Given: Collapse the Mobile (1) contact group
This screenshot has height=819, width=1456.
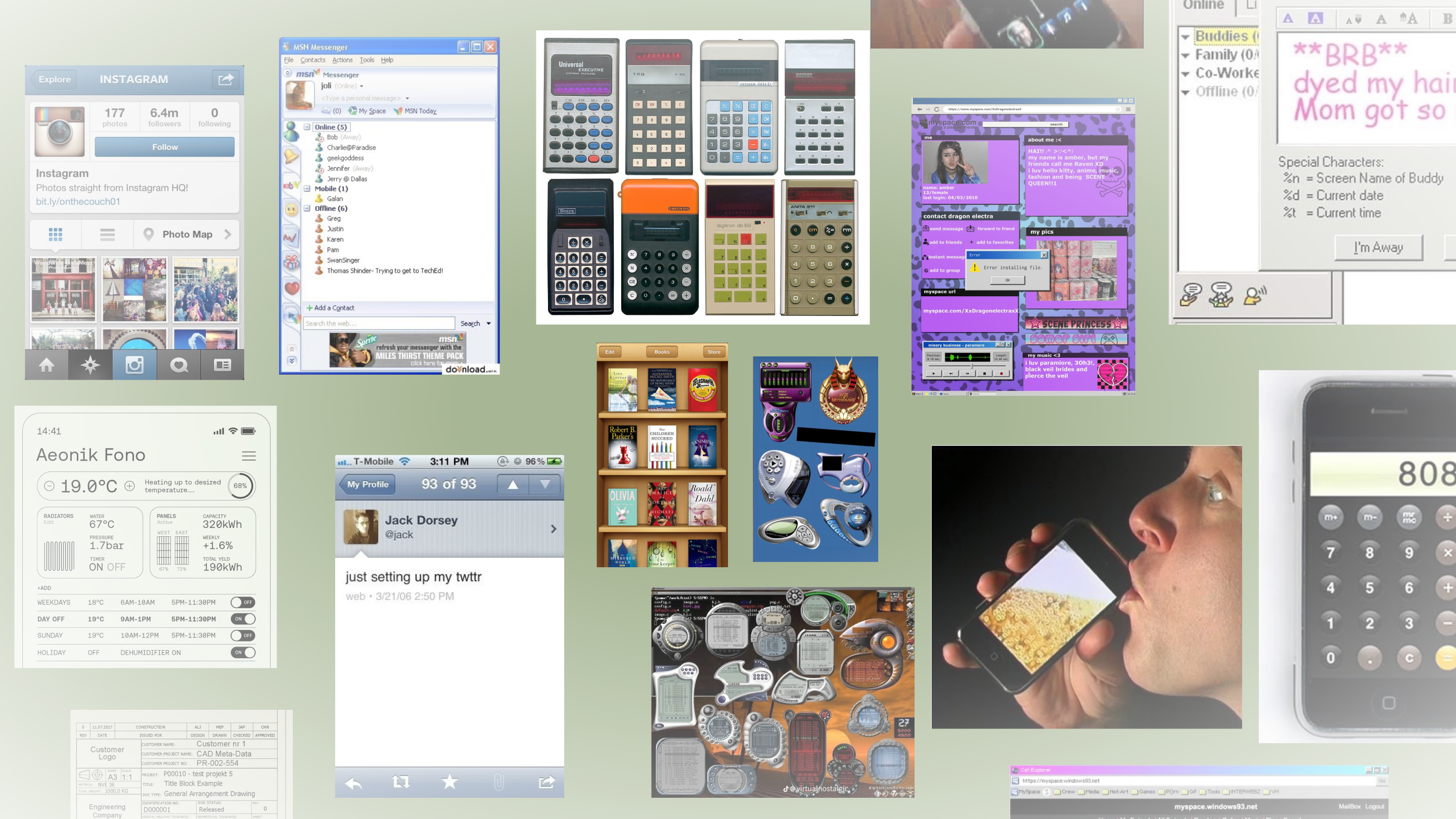Looking at the screenshot, I should pos(307,189).
